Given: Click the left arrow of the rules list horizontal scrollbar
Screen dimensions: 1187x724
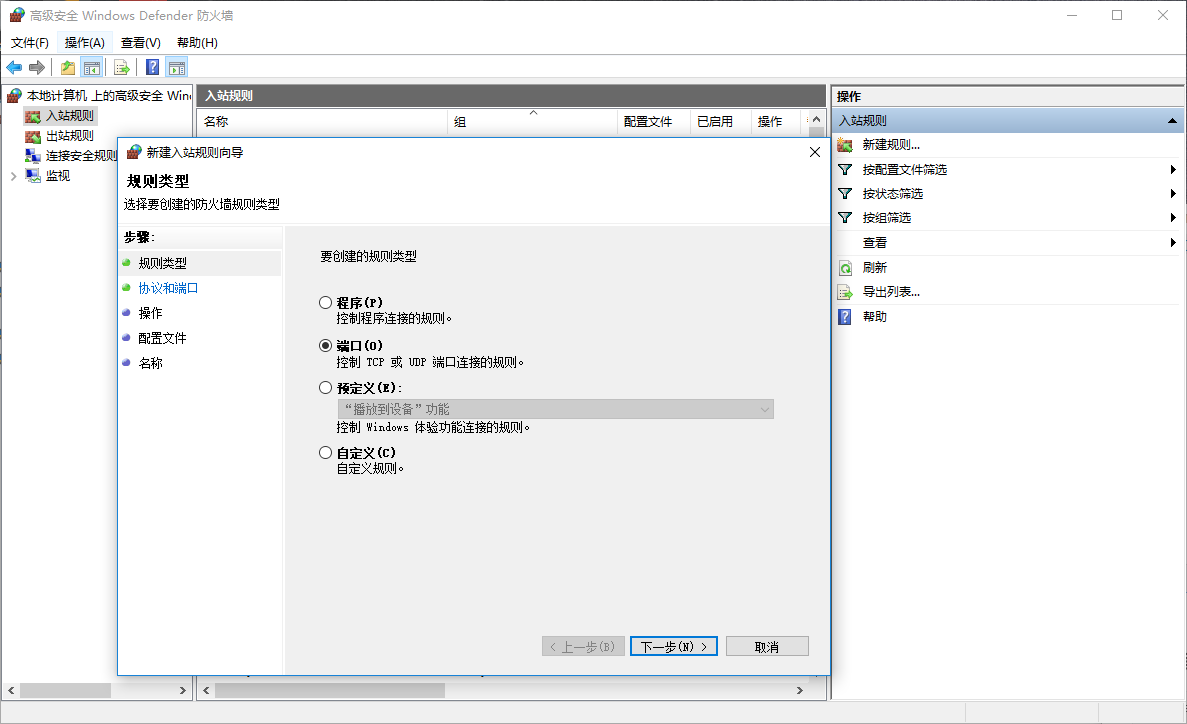Looking at the screenshot, I should click(206, 691).
